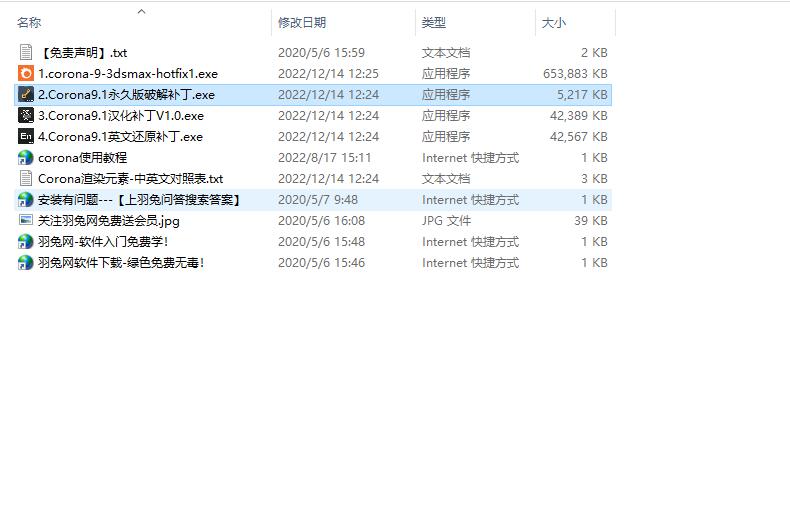Image resolution: width=790 pixels, height=521 pixels.
Task: Select the 安装有问题---【上羽兔问答搜索答案】 shortcut
Action: coord(139,199)
